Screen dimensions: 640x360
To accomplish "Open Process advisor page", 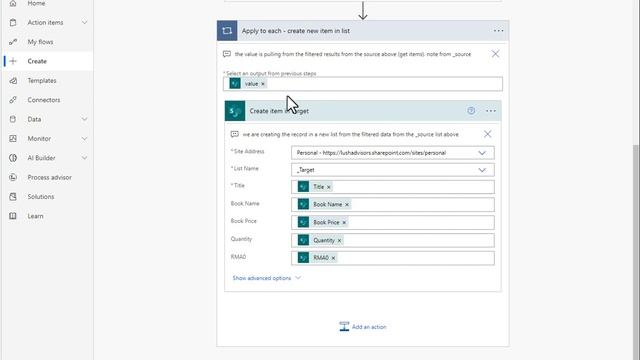I will pos(49,177).
